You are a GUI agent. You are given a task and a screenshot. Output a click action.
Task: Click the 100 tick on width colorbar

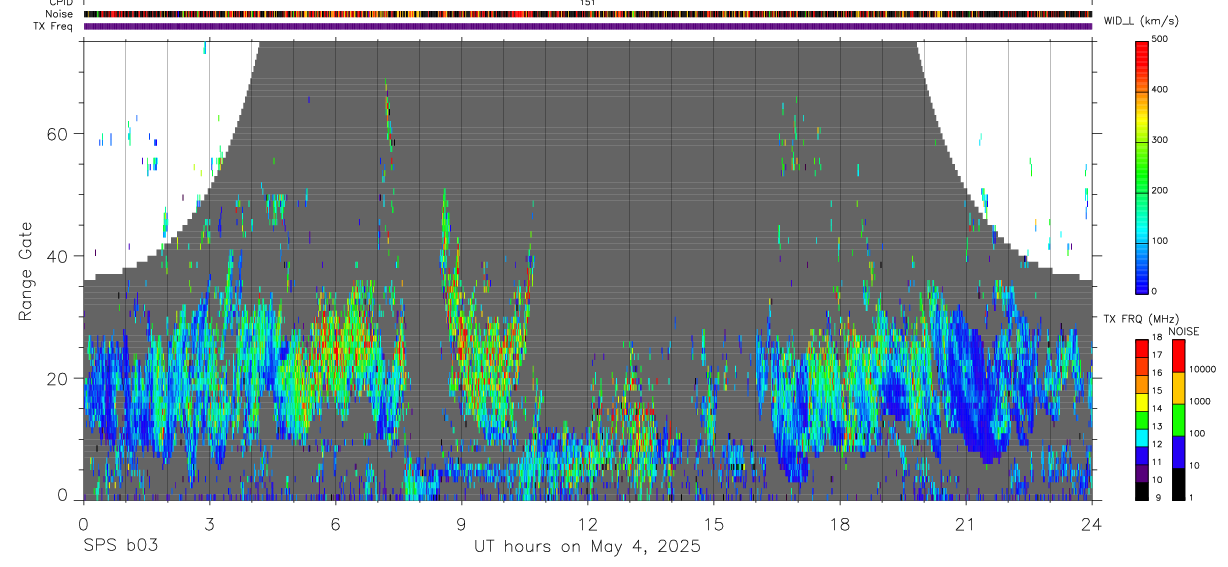click(x=1160, y=241)
